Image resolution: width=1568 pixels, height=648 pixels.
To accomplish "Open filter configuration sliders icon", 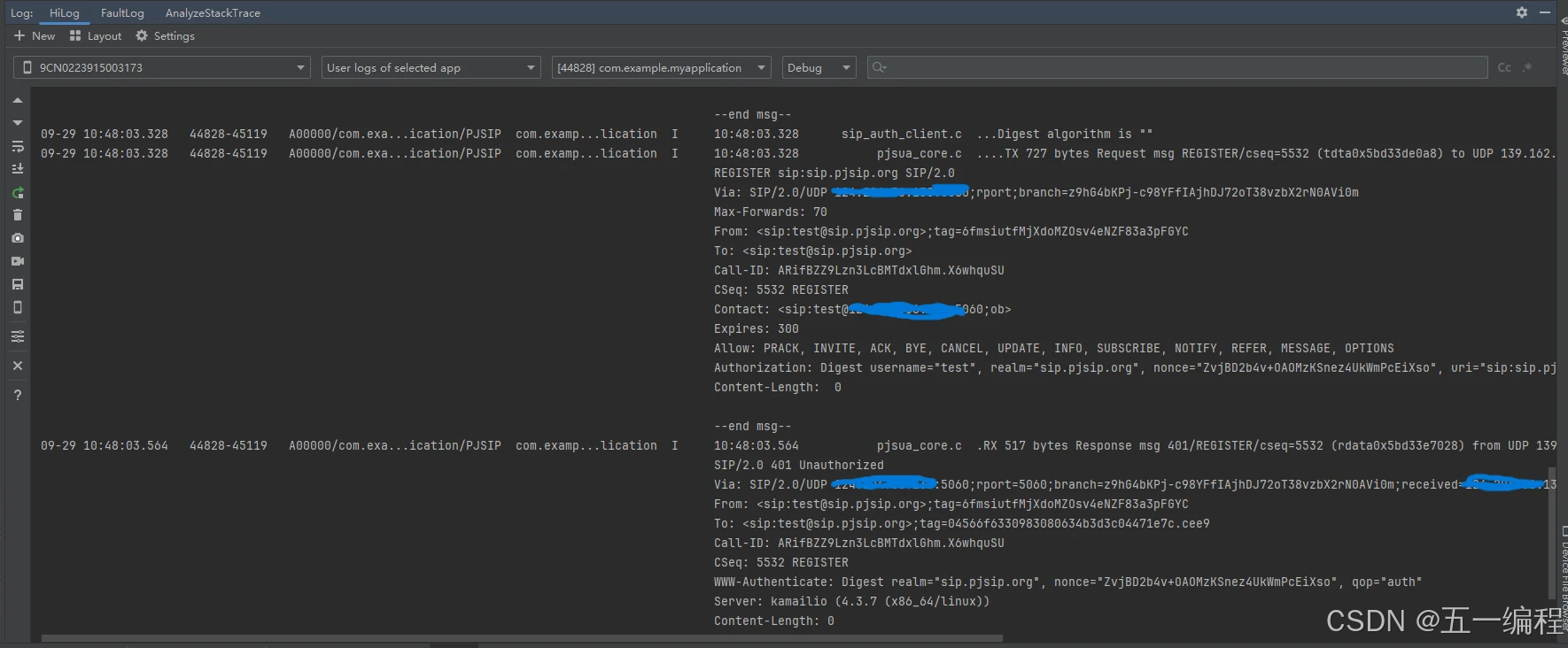I will (x=18, y=336).
